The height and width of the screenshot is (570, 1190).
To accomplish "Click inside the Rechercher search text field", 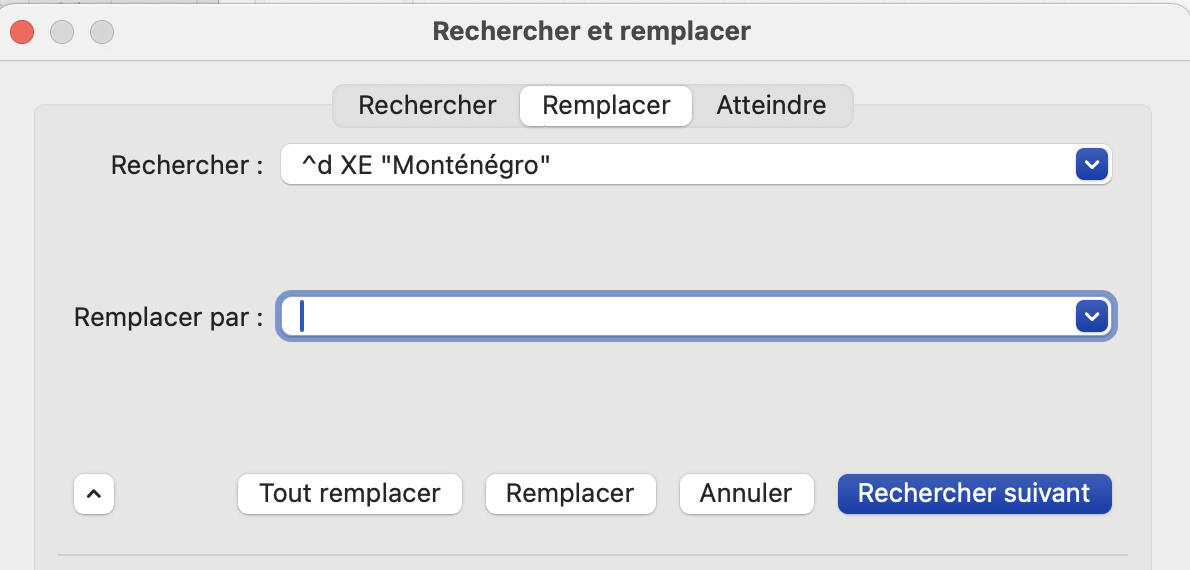I will click(800, 164).
